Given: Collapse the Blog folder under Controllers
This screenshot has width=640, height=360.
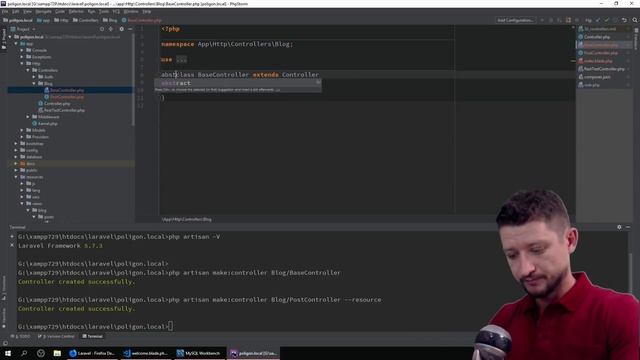Looking at the screenshot, I should click(x=34, y=83).
